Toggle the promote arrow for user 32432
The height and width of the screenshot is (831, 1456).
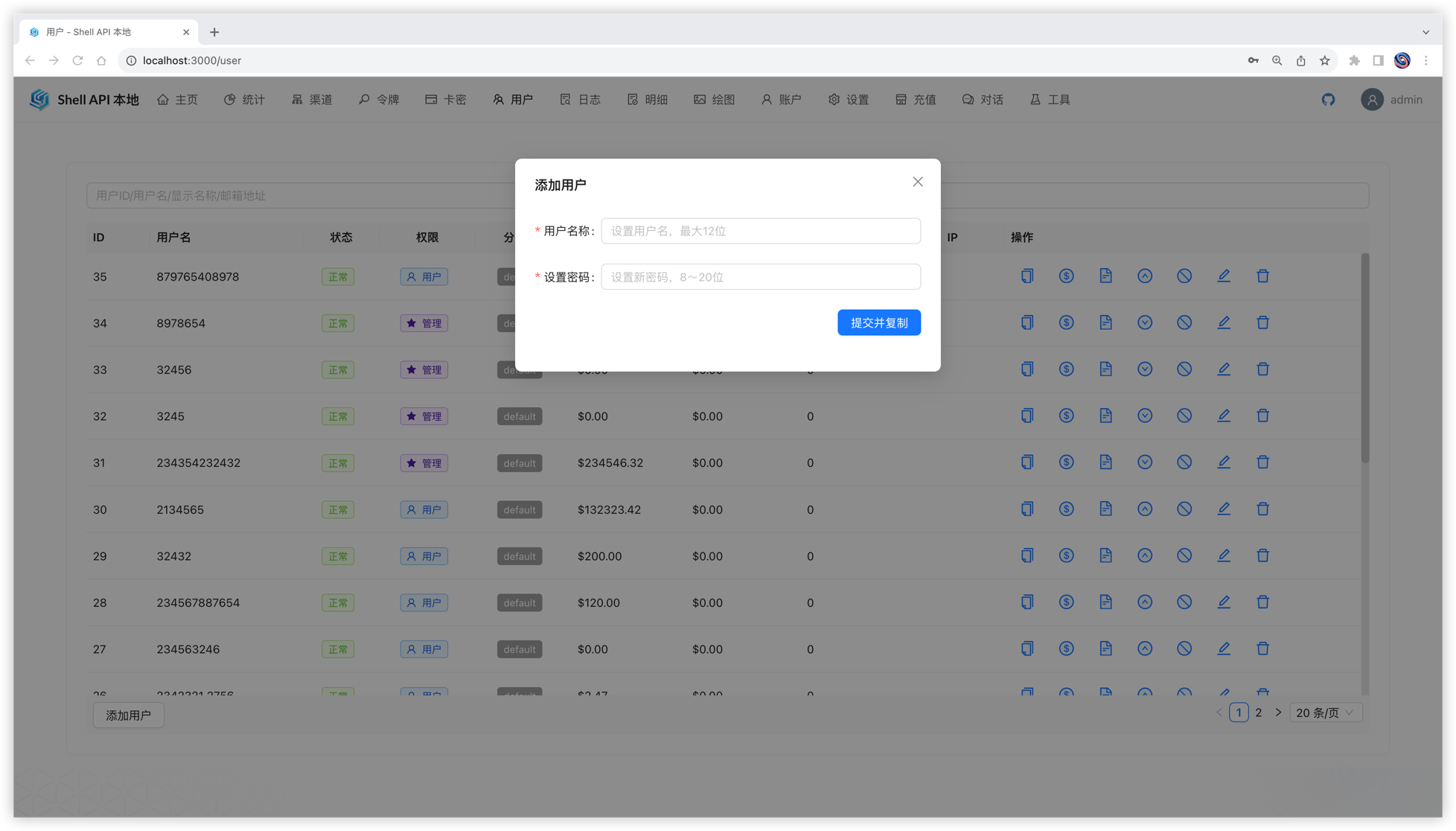[x=1144, y=555]
